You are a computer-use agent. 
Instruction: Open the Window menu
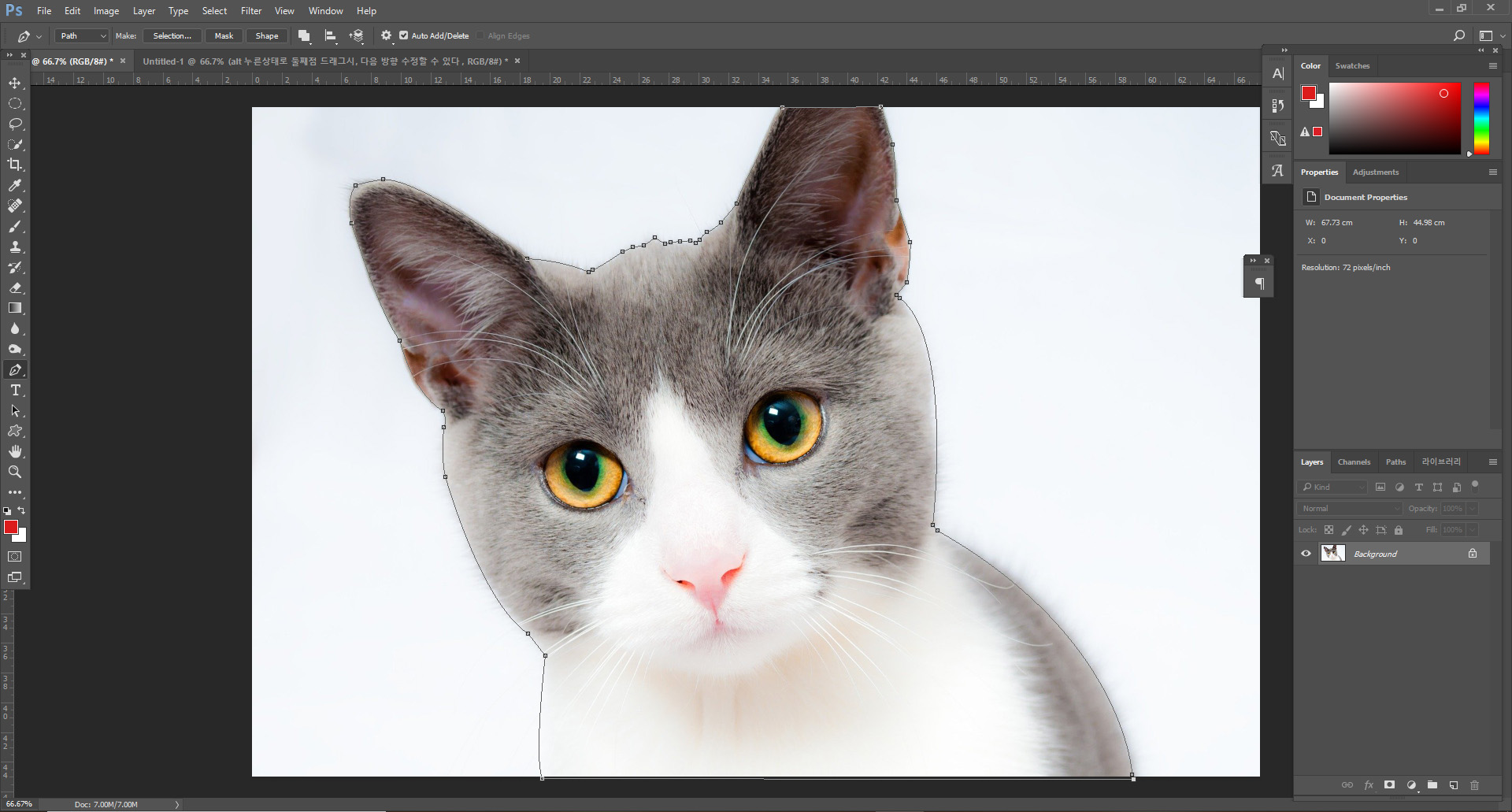pyautogui.click(x=325, y=11)
